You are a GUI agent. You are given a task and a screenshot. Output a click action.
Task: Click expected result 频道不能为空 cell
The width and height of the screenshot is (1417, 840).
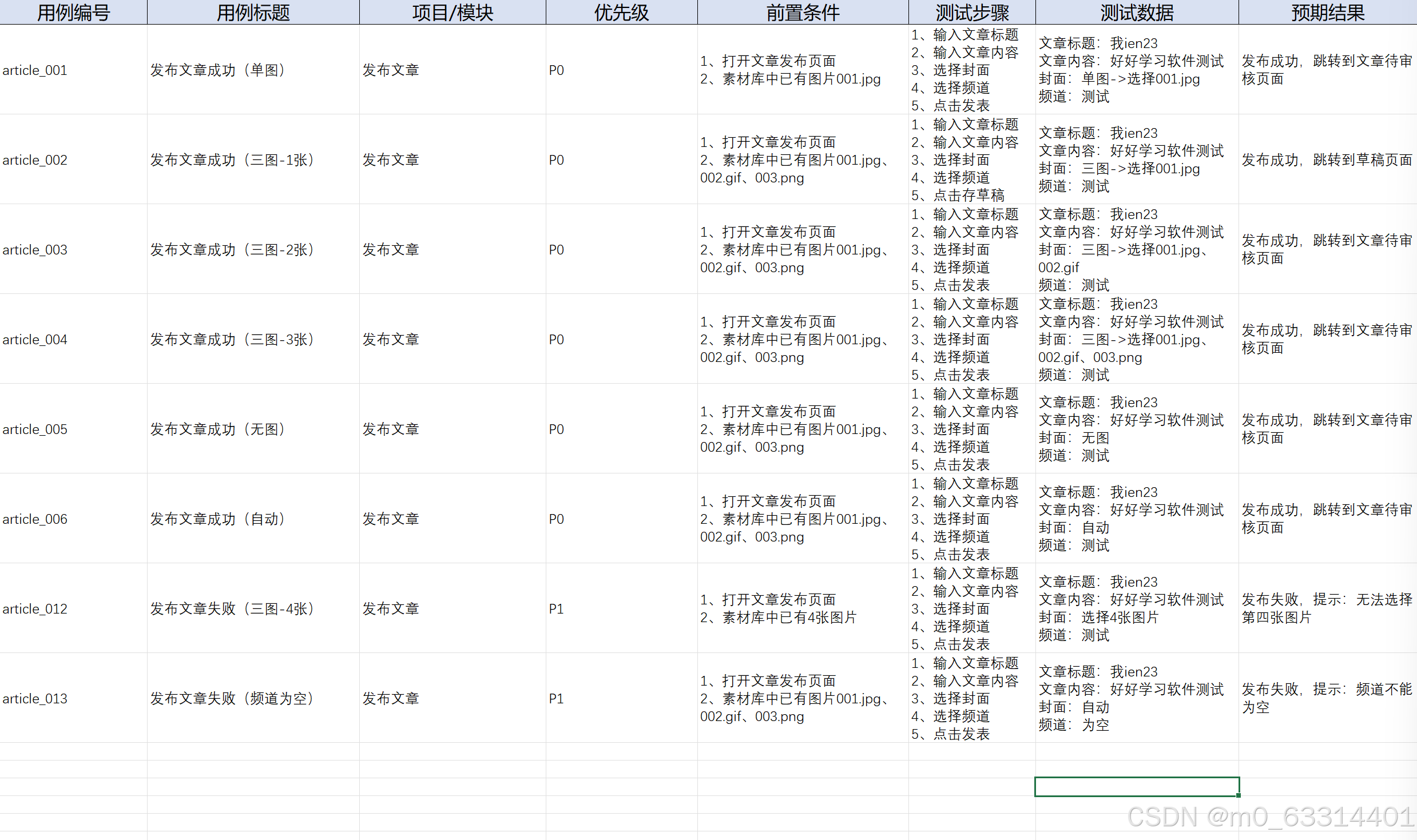(1327, 698)
